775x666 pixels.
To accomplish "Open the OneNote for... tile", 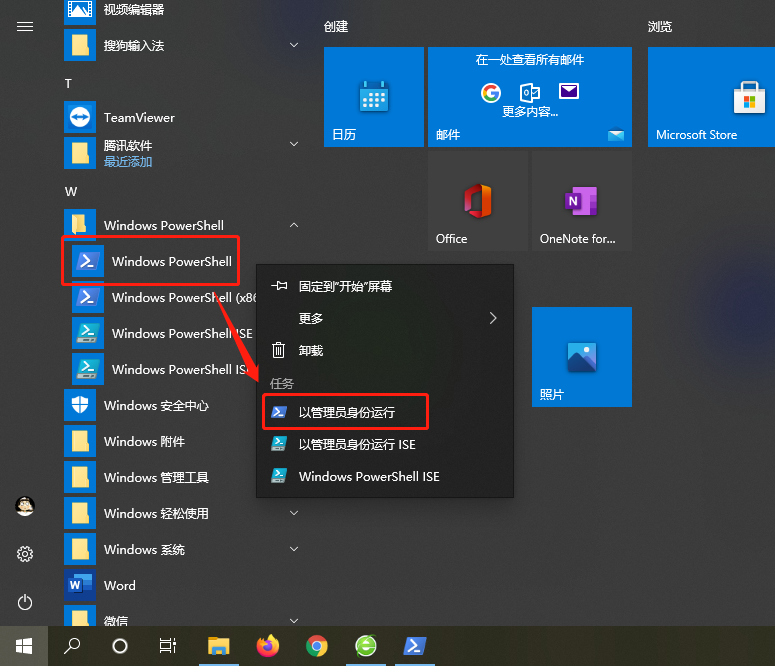I will (582, 201).
